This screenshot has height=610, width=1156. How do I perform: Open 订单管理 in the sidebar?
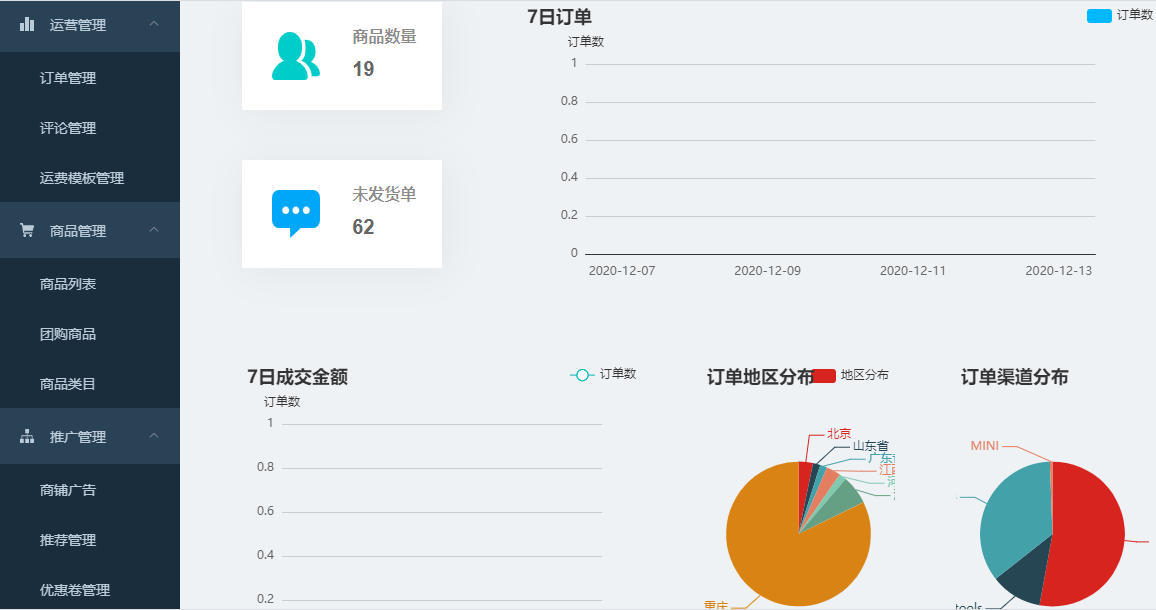[68, 78]
